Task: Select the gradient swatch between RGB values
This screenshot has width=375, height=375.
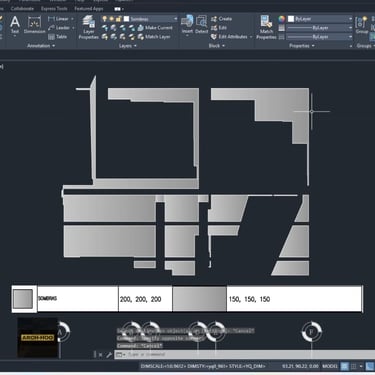Action: 199,299
